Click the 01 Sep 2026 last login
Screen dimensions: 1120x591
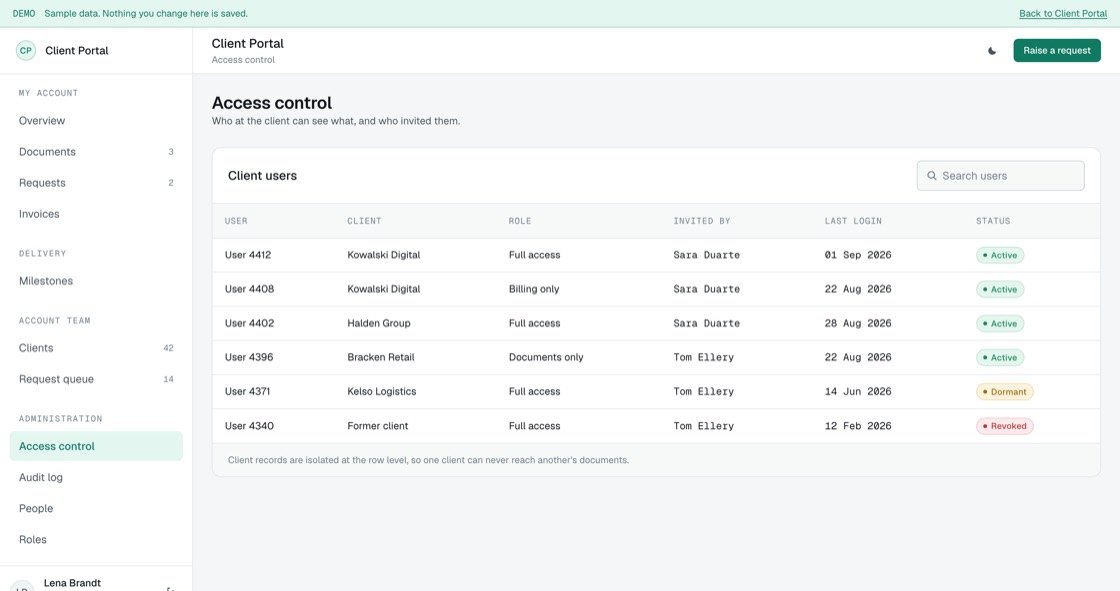point(858,255)
